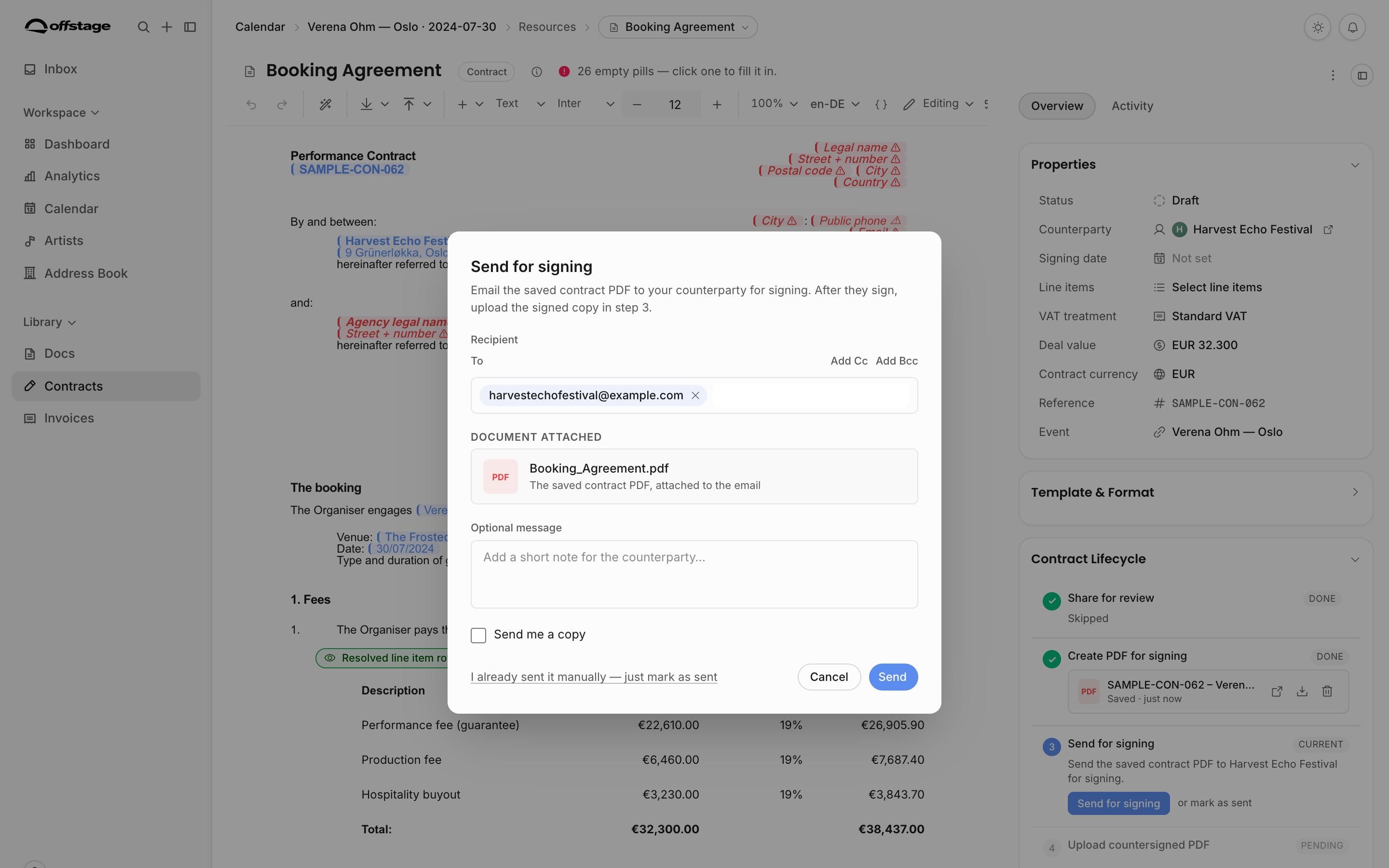The height and width of the screenshot is (868, 1389).
Task: Click the info icon next to the Contract badge
Action: [x=537, y=72]
